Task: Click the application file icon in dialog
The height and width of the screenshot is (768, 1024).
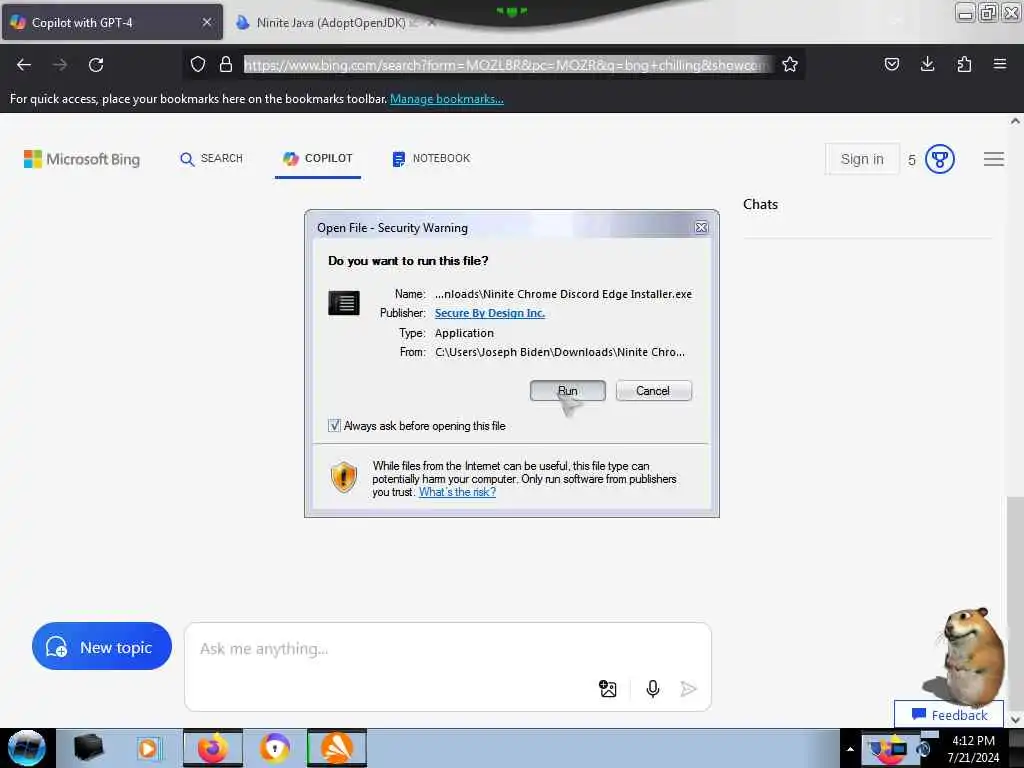Action: [x=344, y=303]
